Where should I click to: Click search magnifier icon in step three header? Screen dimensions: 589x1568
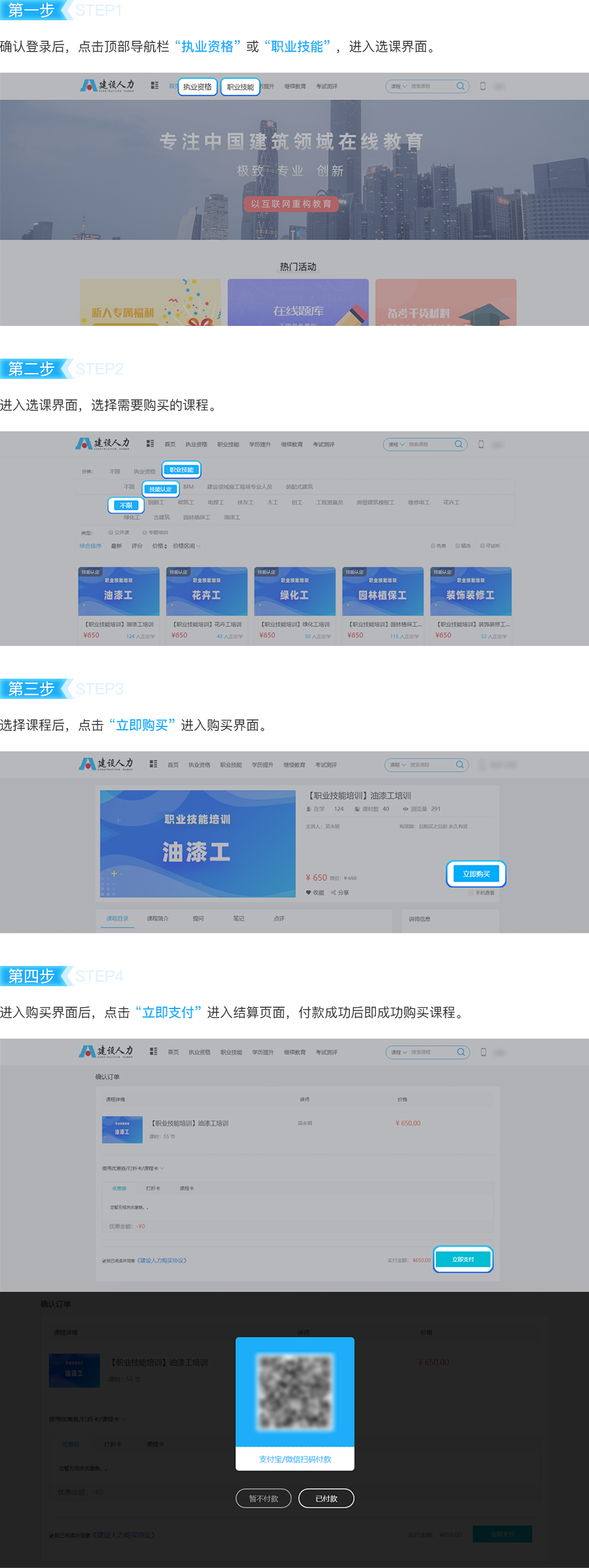460,764
